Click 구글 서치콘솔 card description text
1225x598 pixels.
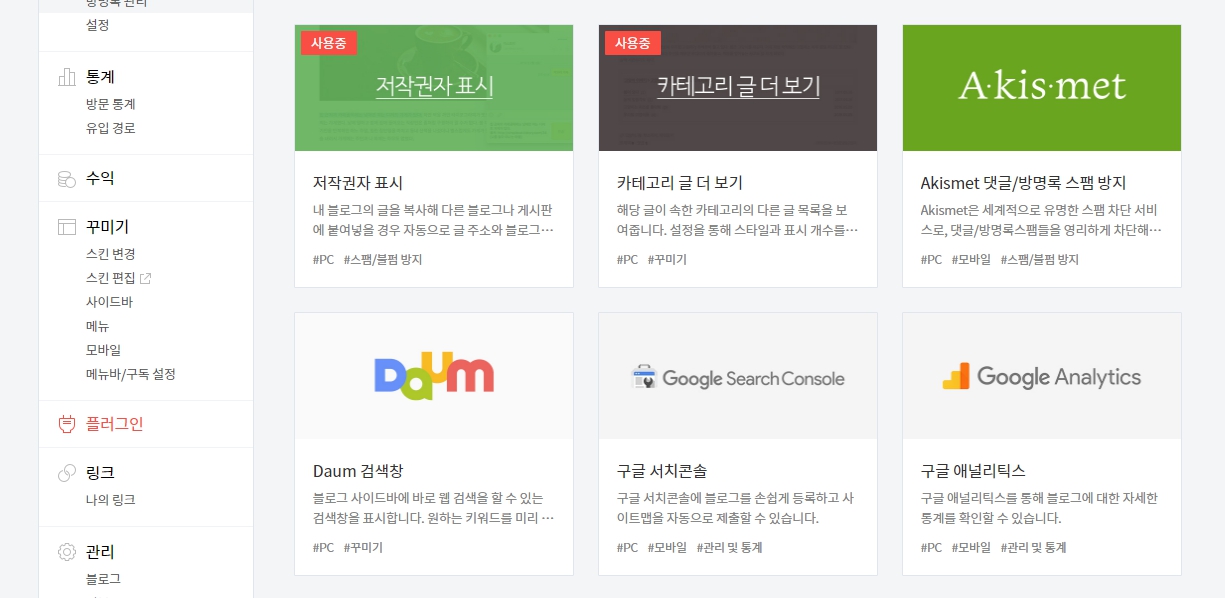pos(735,508)
